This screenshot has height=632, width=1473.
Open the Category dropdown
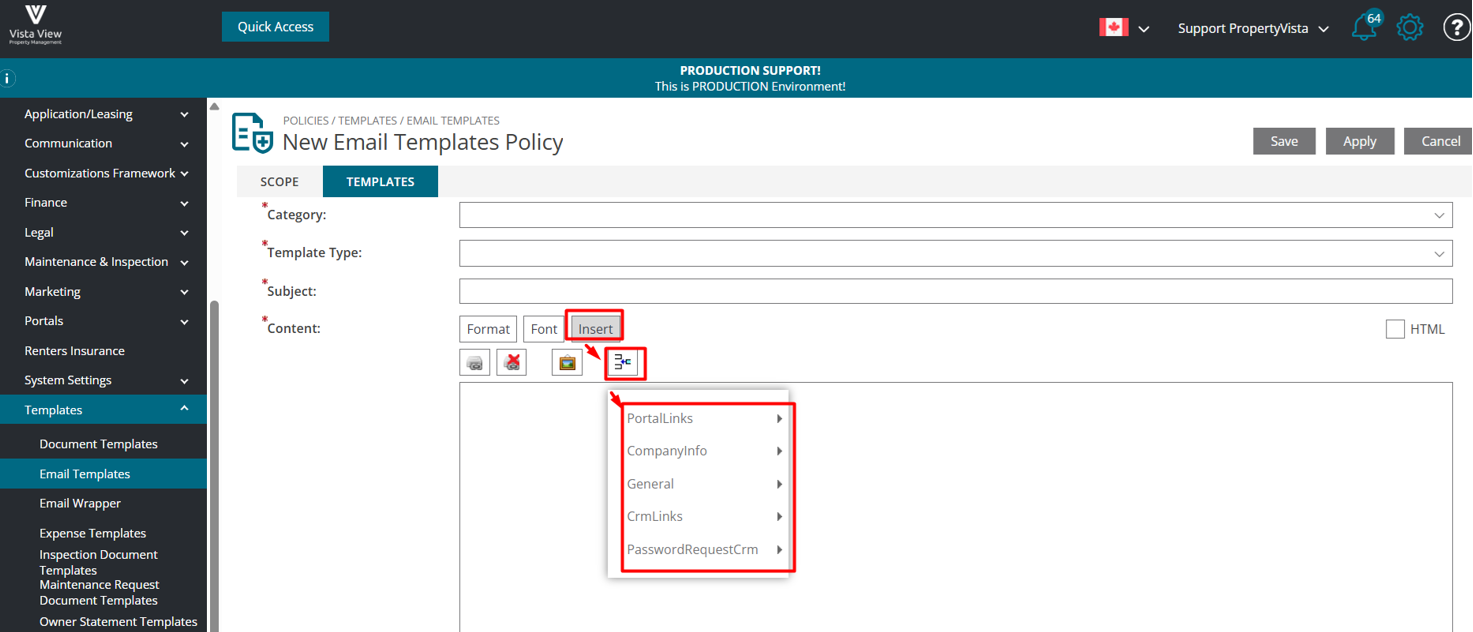click(x=956, y=215)
